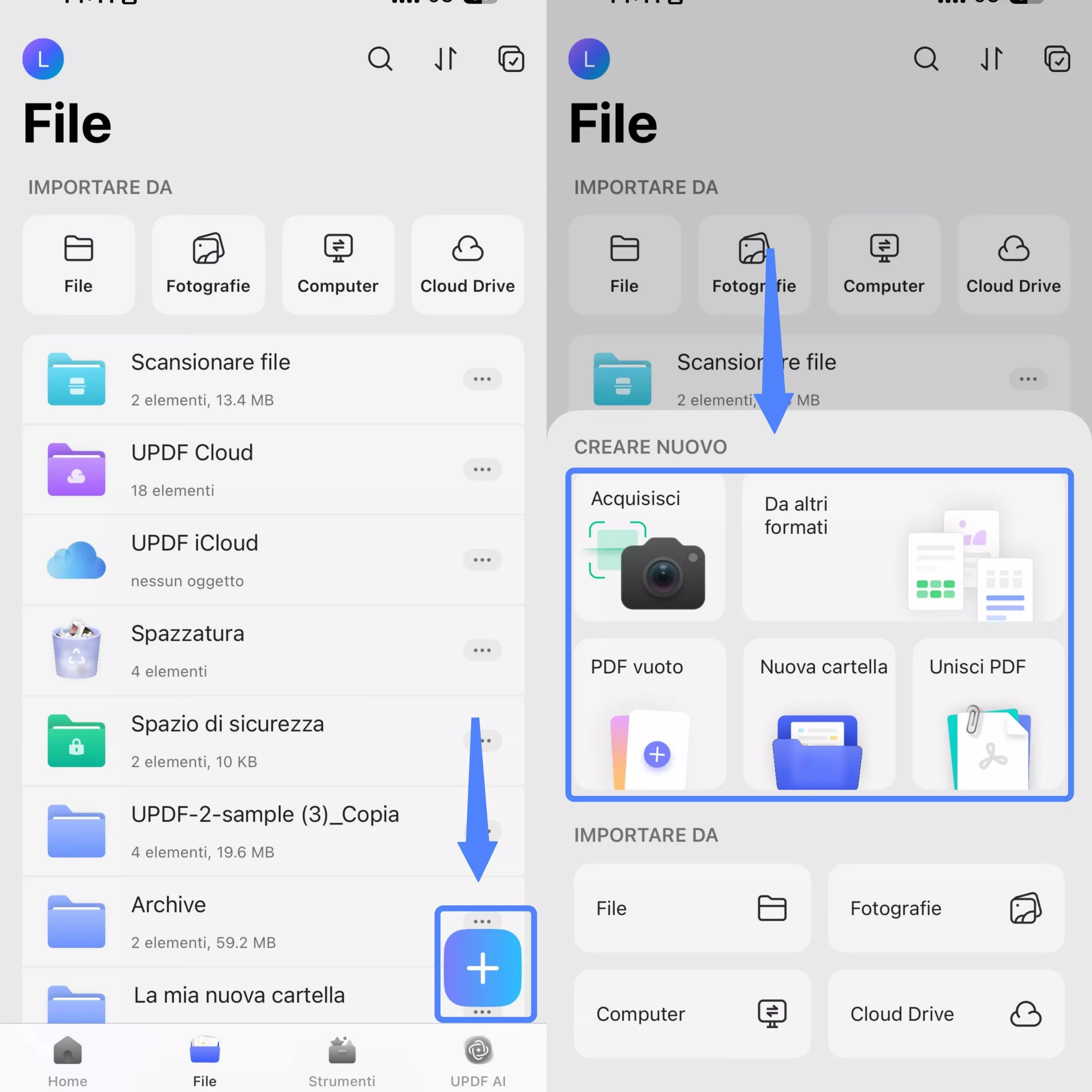Tap the blue plus create button
This screenshot has width=1092, height=1092.
tap(482, 967)
